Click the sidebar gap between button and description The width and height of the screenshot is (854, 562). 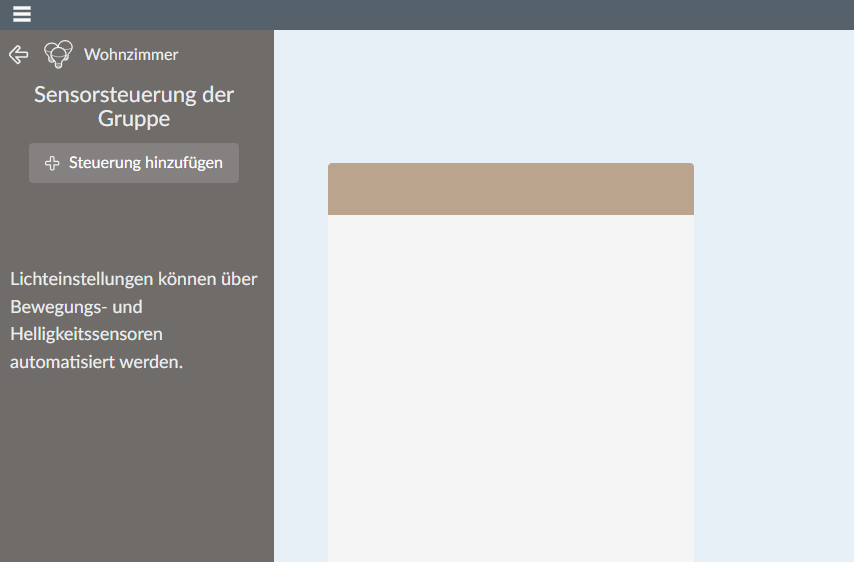tap(136, 225)
